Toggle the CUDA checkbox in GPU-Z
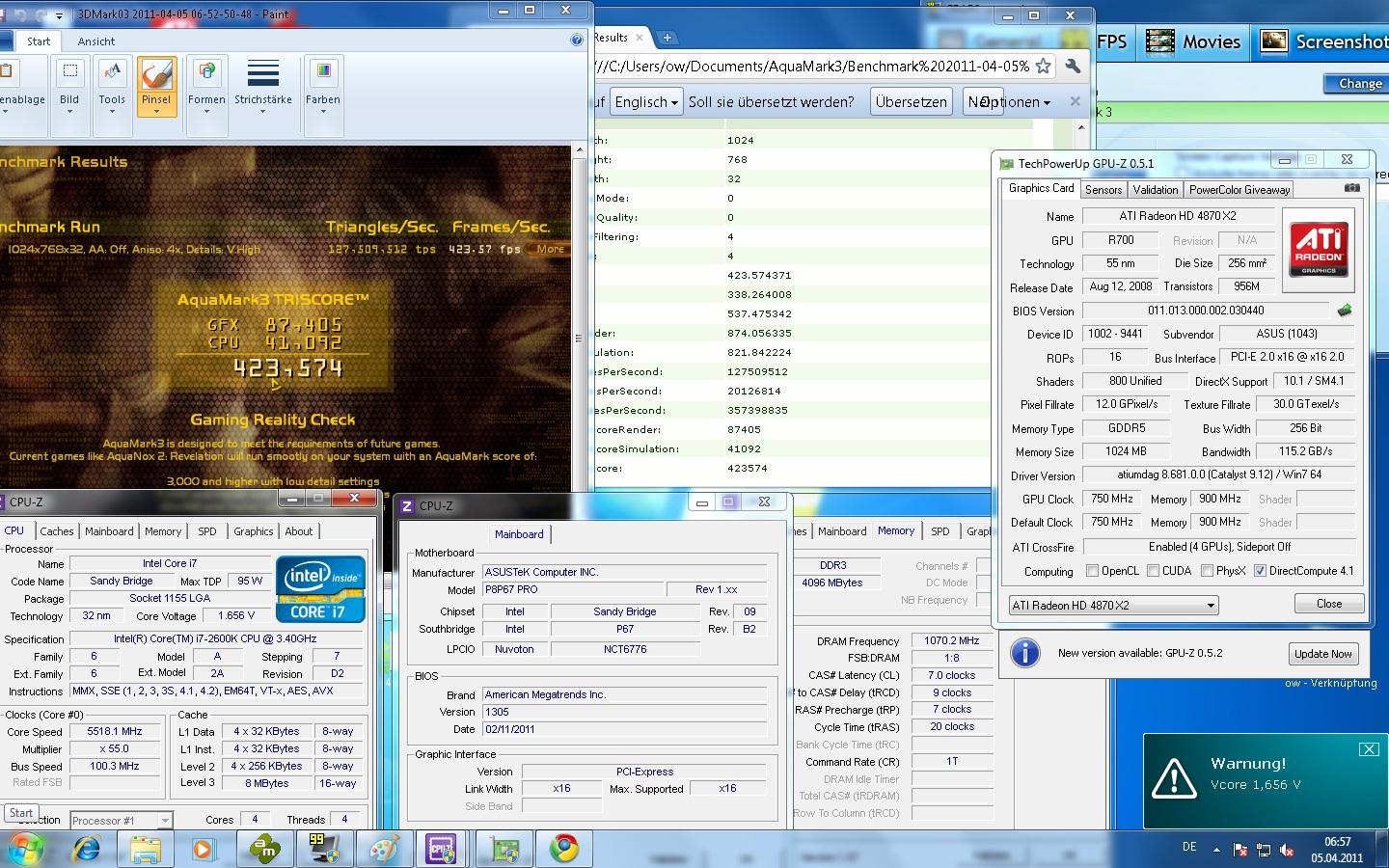This screenshot has height=868, width=1389. click(1153, 571)
